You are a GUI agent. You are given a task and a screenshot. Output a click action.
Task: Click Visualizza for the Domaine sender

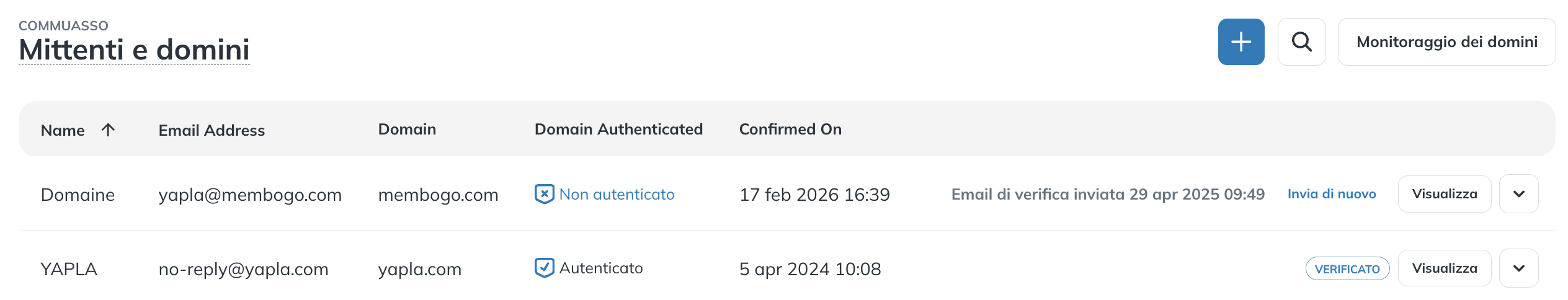pyautogui.click(x=1444, y=194)
